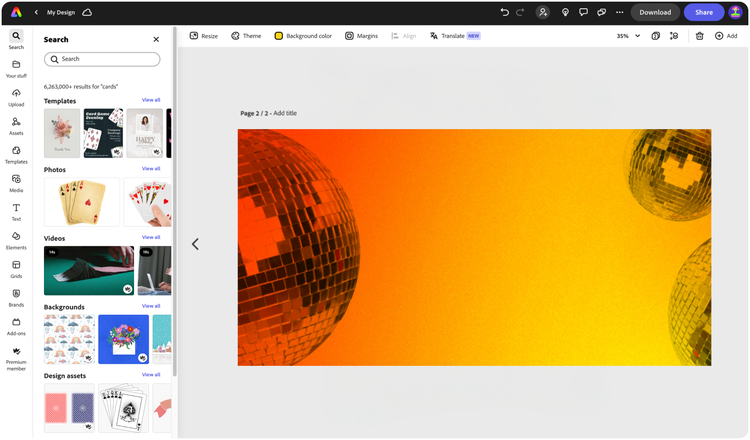The image size is (750, 440).
Task: Select the disco ball canvas image
Action: (474, 247)
